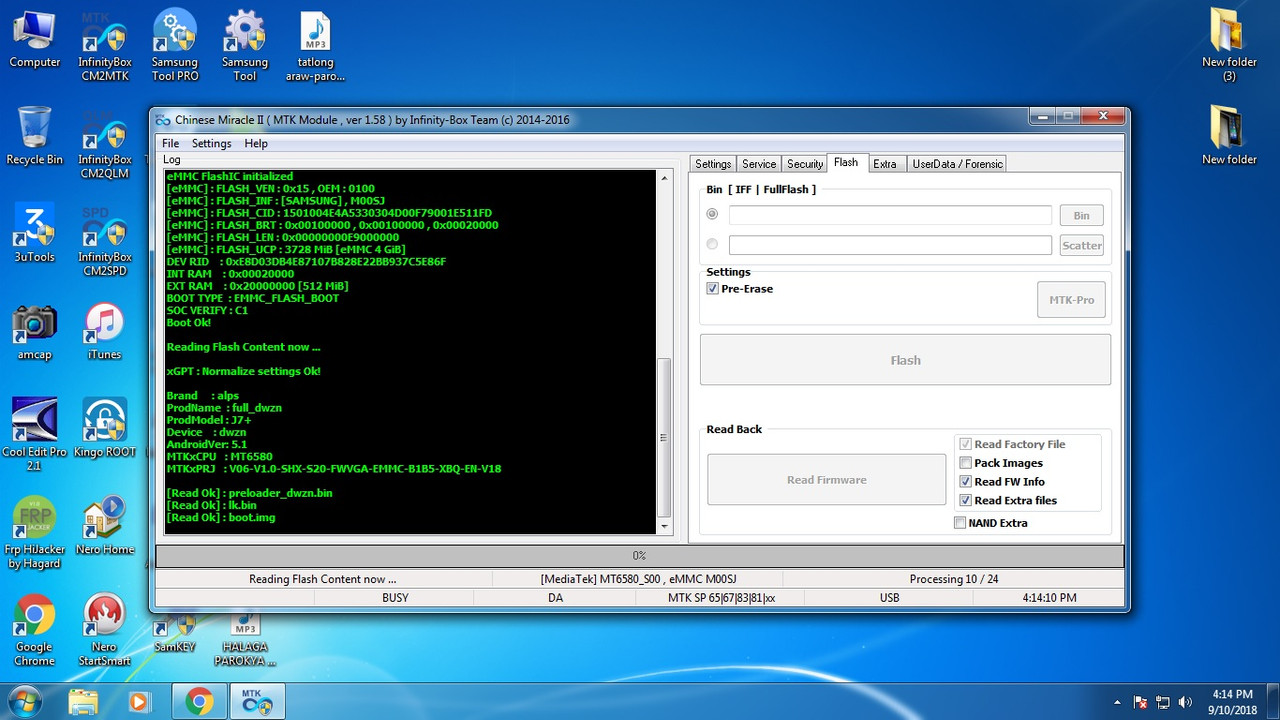
Task: Click the Scatter file path field
Action: click(x=890, y=245)
